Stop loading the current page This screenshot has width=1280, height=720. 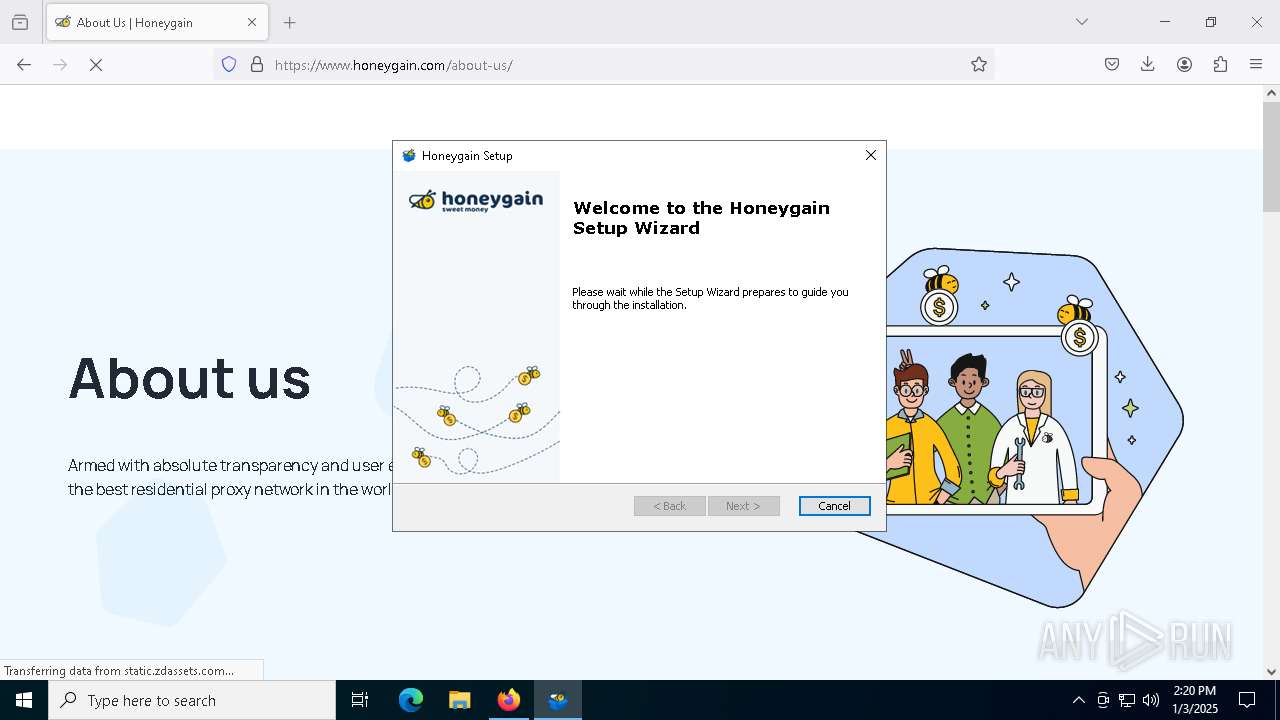[x=96, y=65]
